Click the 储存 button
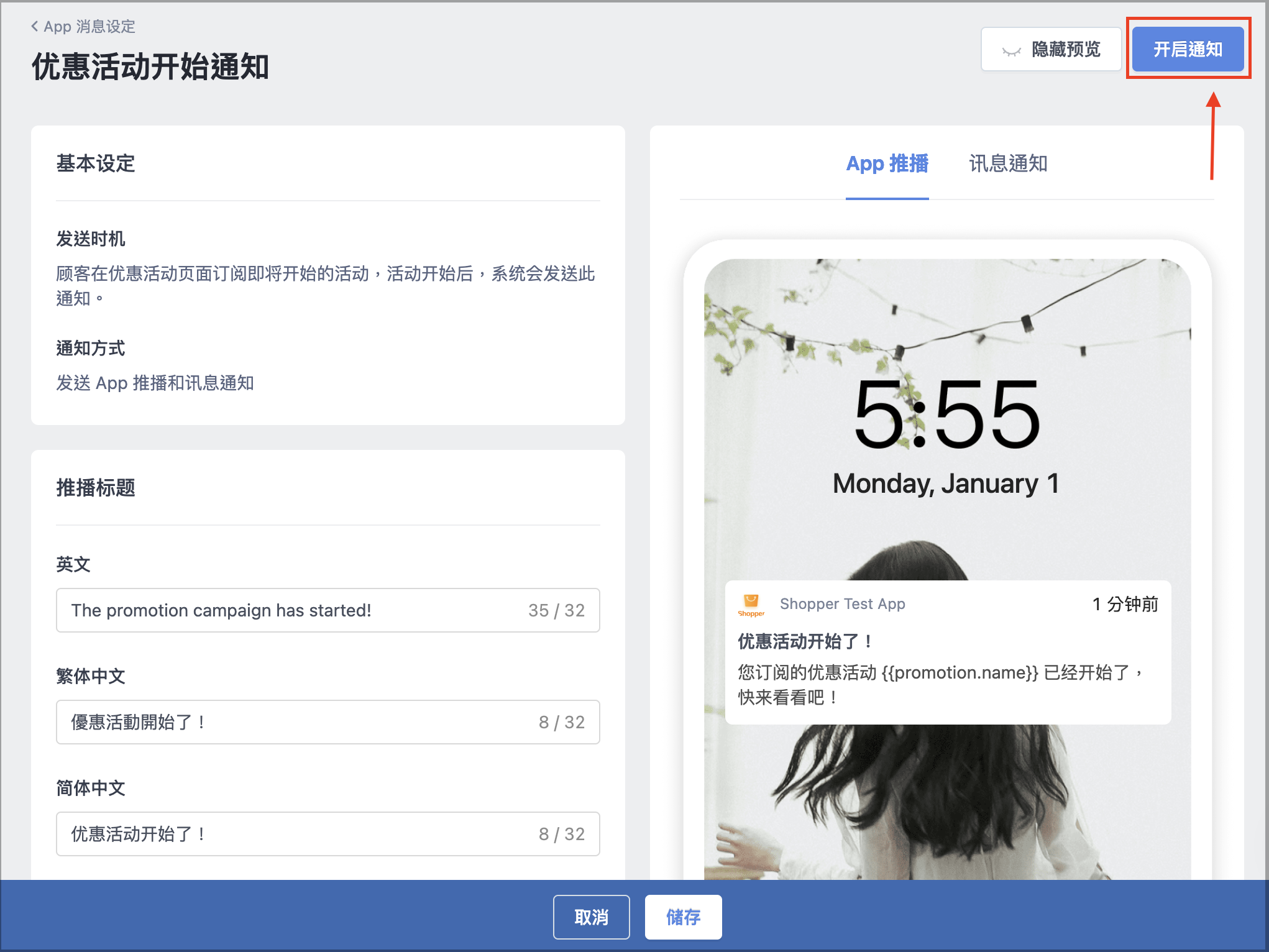This screenshot has width=1269, height=952. click(x=683, y=917)
